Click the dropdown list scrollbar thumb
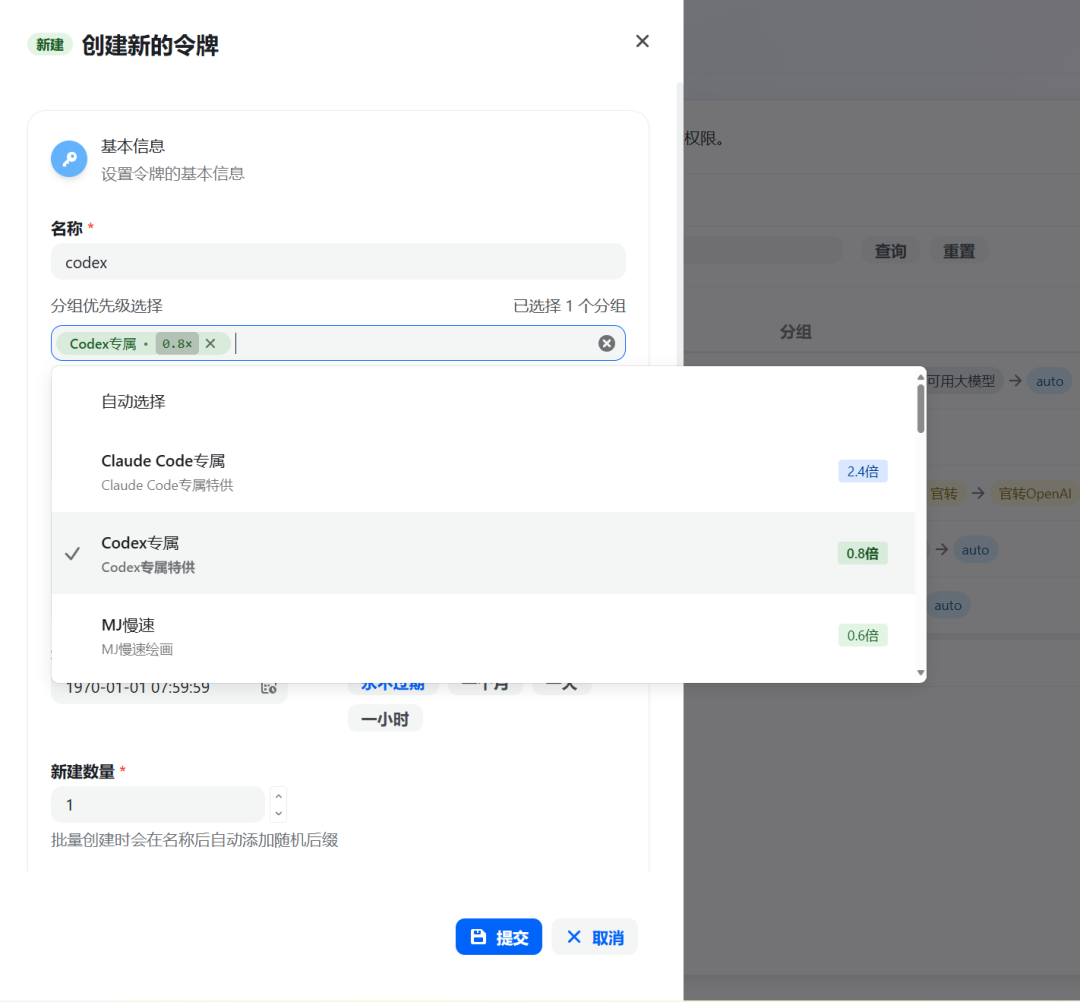Image resolution: width=1080 pixels, height=1002 pixels. [920, 409]
